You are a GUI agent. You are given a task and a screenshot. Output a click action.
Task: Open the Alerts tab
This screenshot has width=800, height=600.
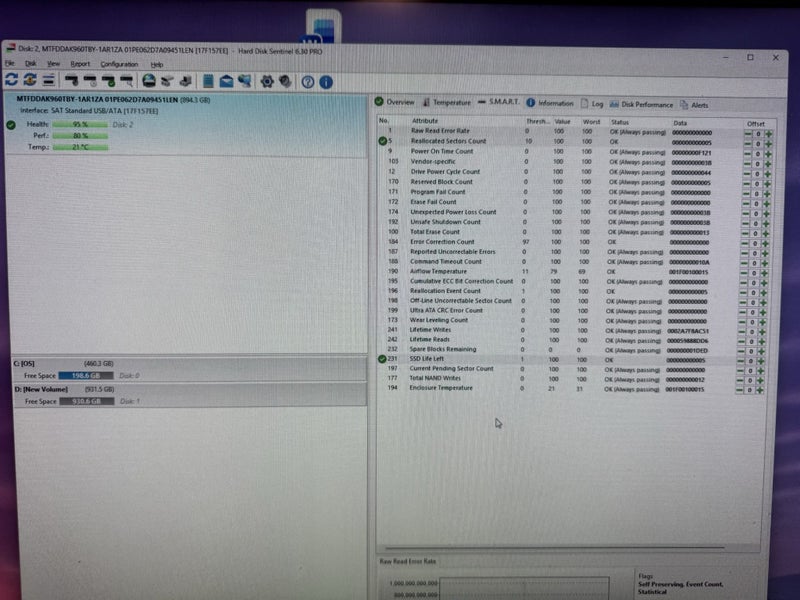pyautogui.click(x=694, y=105)
